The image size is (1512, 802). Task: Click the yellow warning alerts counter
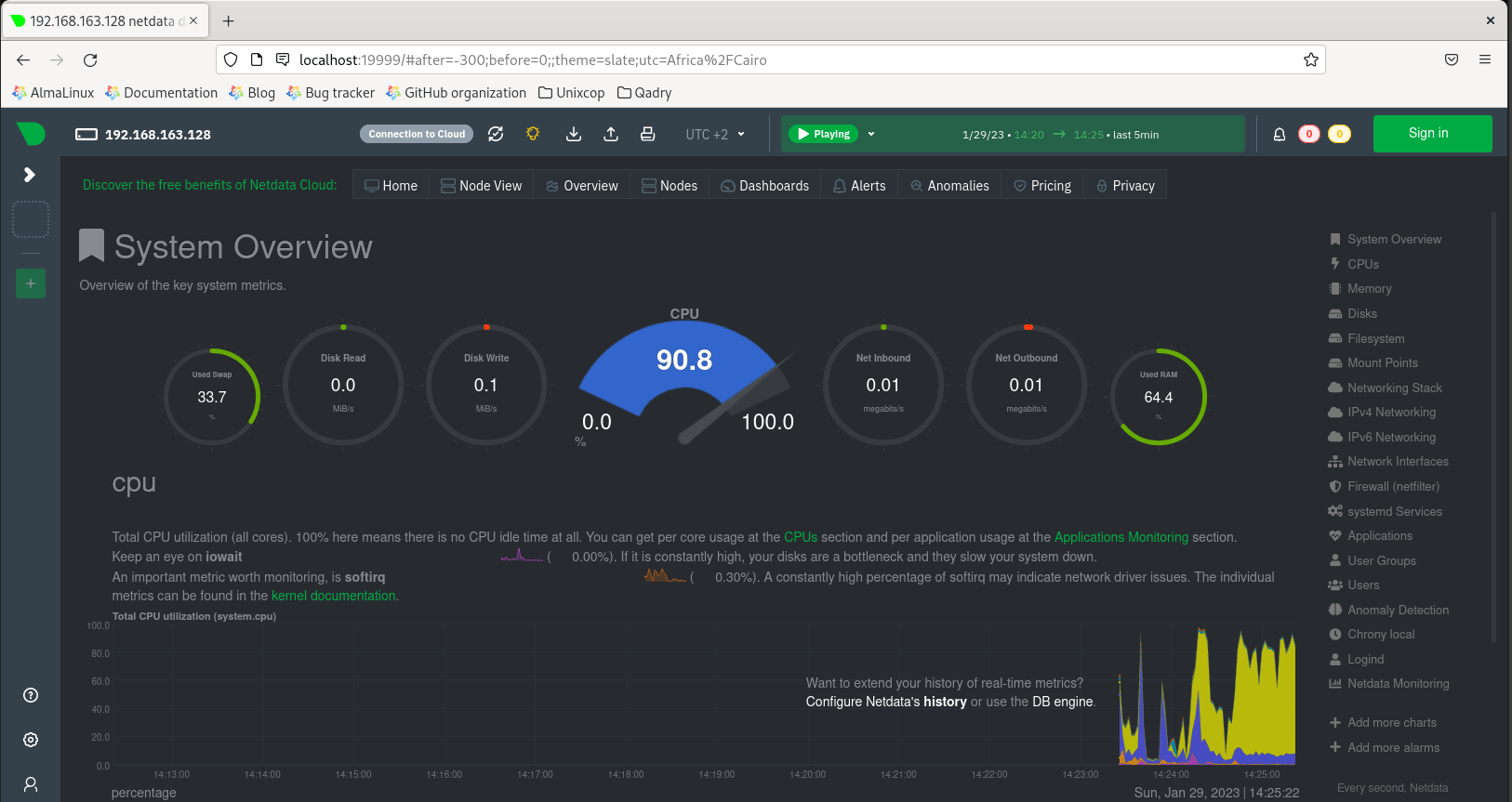(x=1340, y=134)
